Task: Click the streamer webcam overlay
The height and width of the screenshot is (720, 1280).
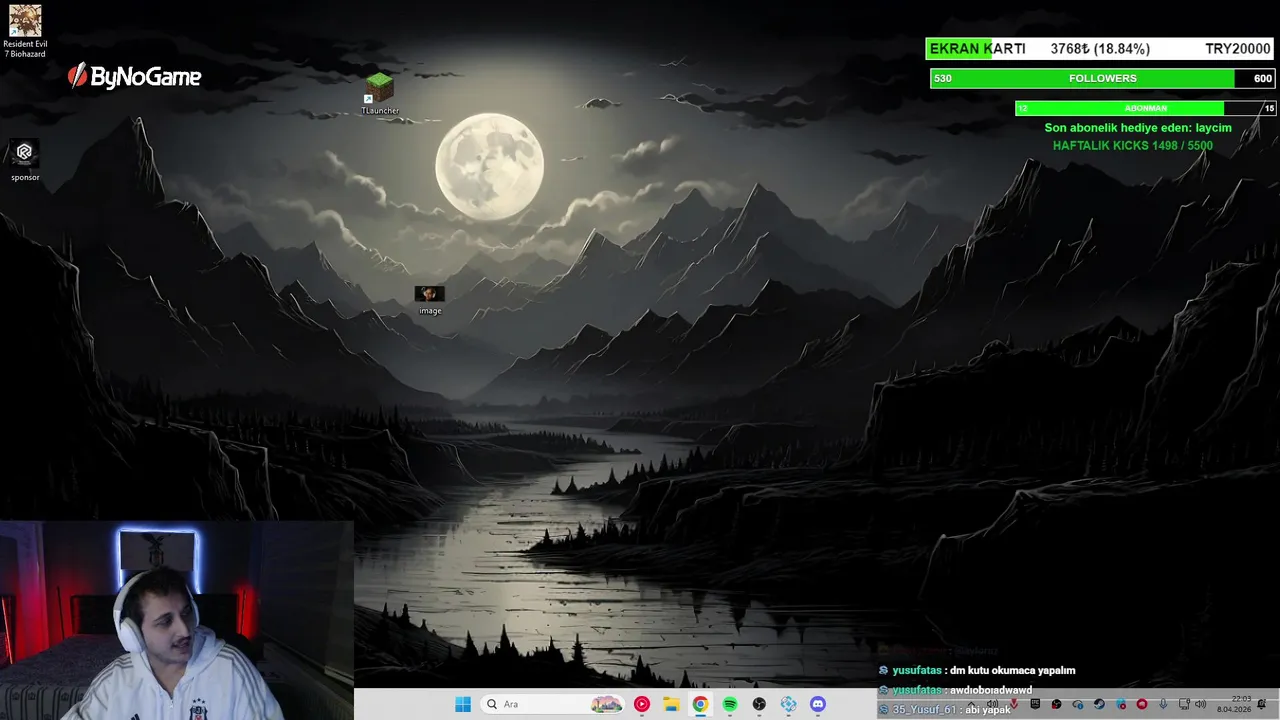Action: [177, 620]
